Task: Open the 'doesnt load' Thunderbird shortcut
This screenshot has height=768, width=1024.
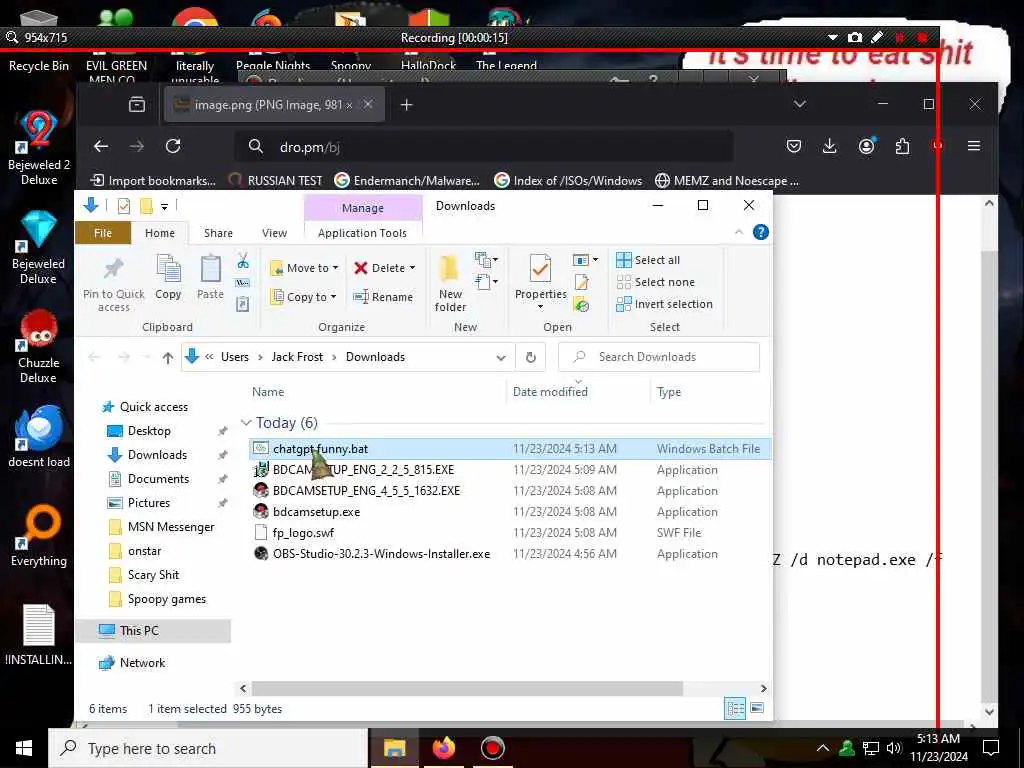Action: (x=39, y=437)
